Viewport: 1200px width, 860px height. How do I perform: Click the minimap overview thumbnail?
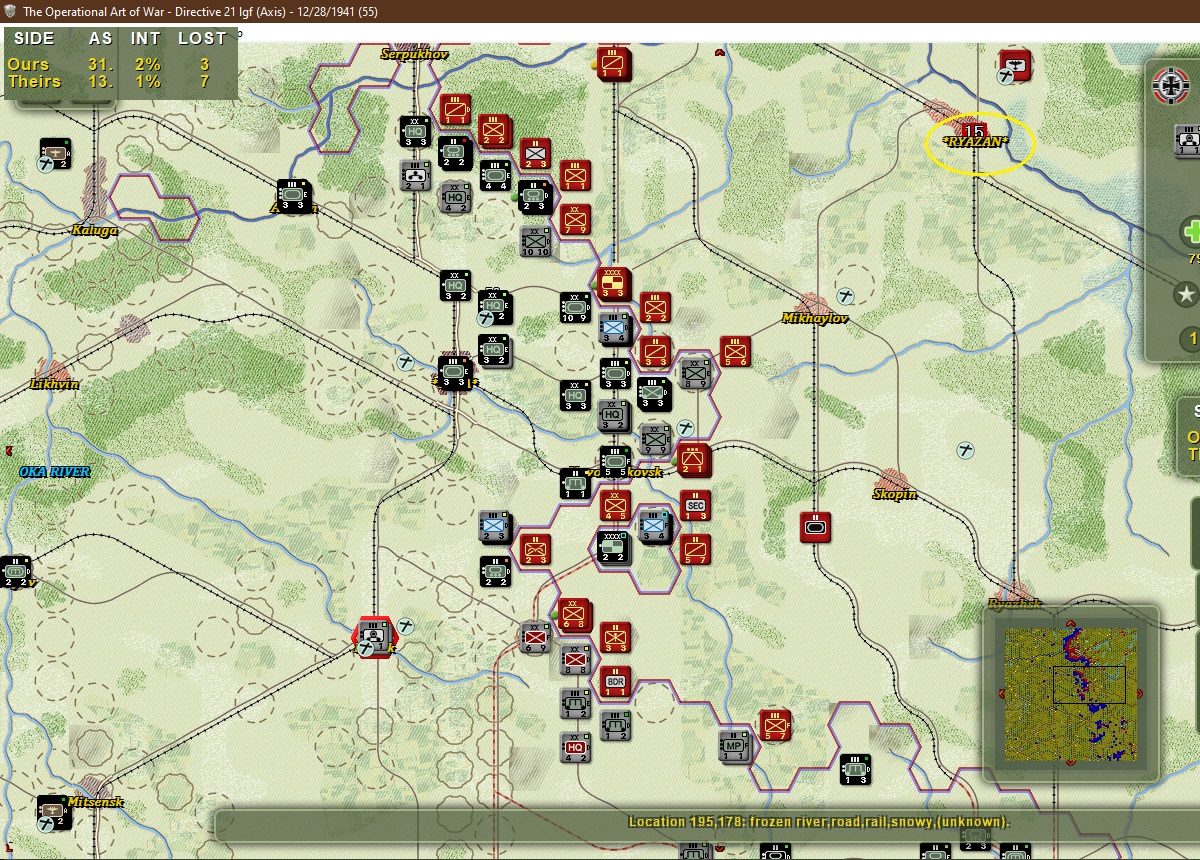pyautogui.click(x=1070, y=694)
